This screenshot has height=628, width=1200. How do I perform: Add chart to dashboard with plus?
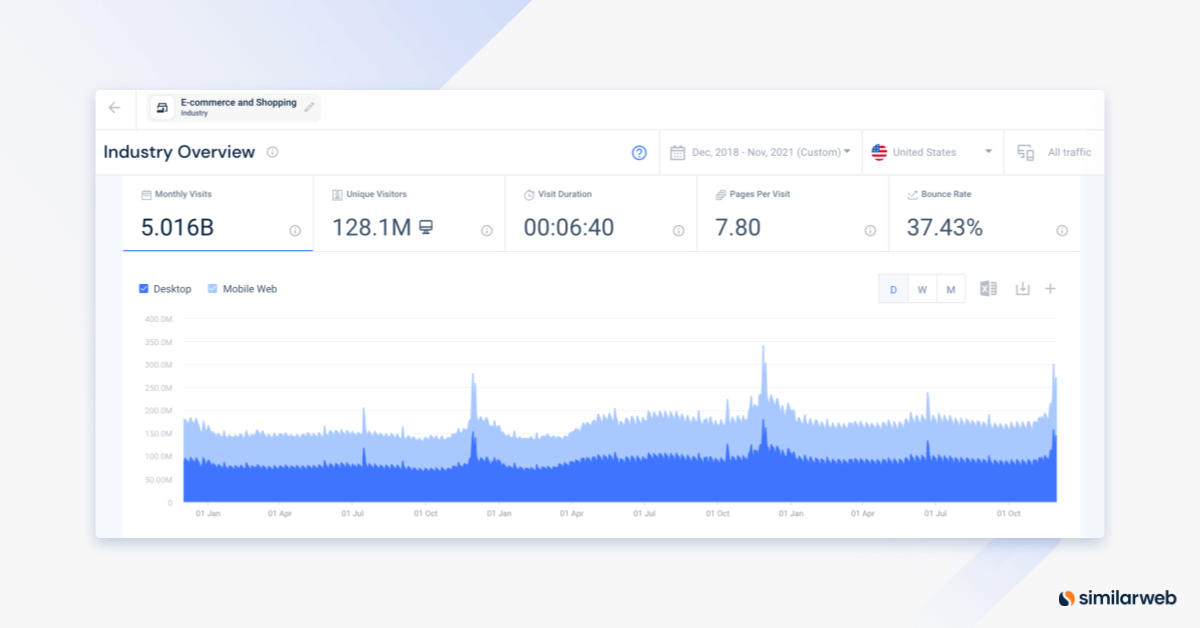(x=1050, y=289)
